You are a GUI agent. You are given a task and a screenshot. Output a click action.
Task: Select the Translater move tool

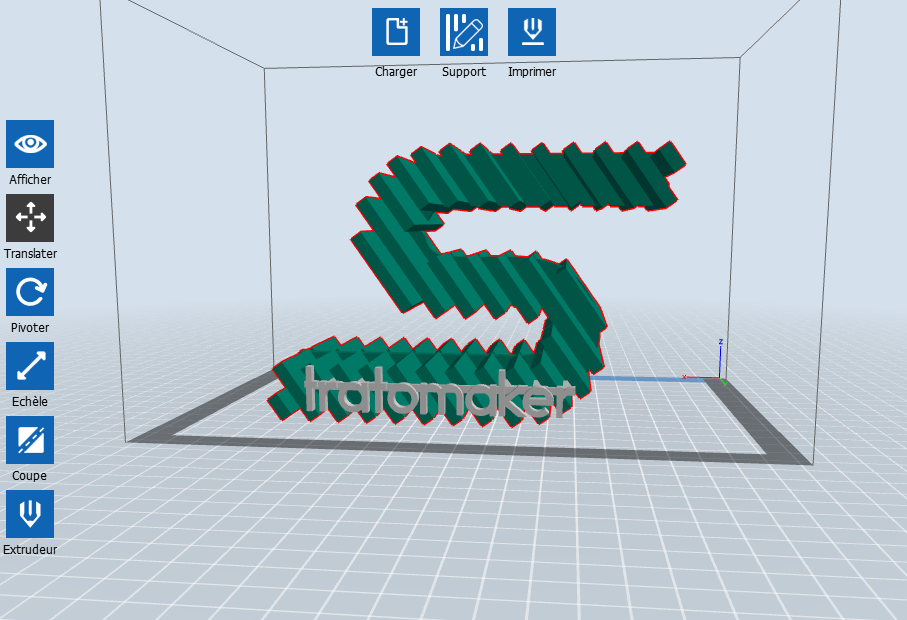30,218
